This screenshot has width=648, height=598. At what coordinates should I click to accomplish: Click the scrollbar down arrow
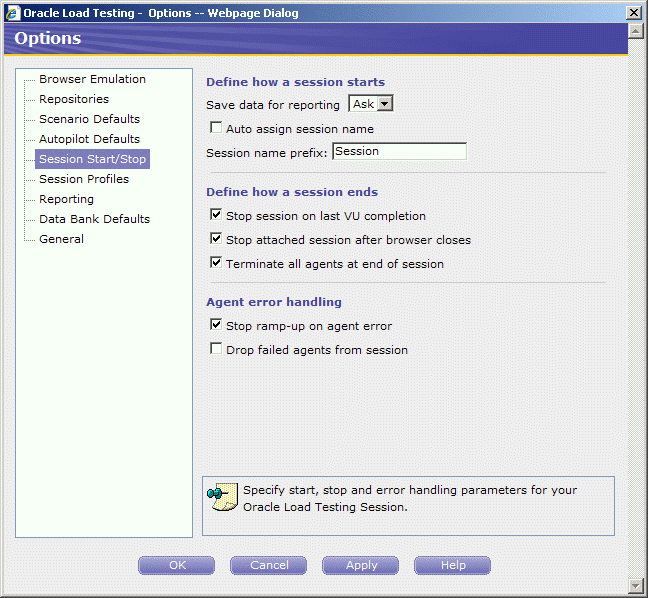coord(635,585)
